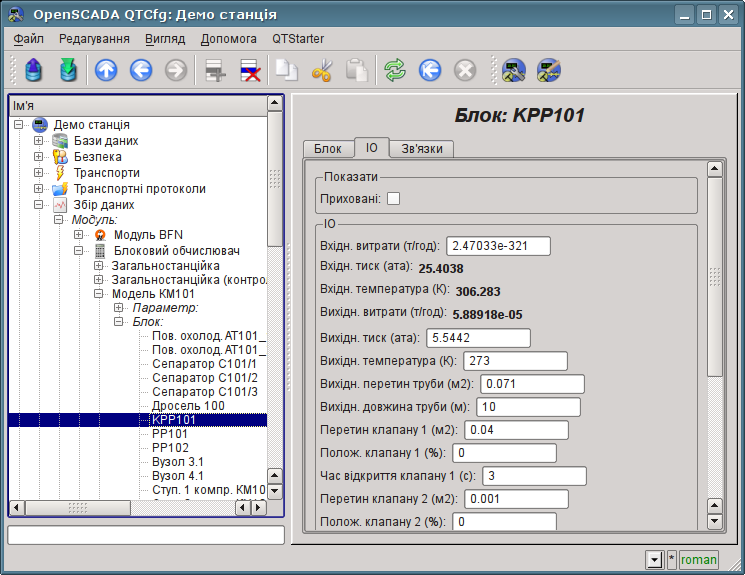Refresh the page with the green arrows icon

point(396,70)
